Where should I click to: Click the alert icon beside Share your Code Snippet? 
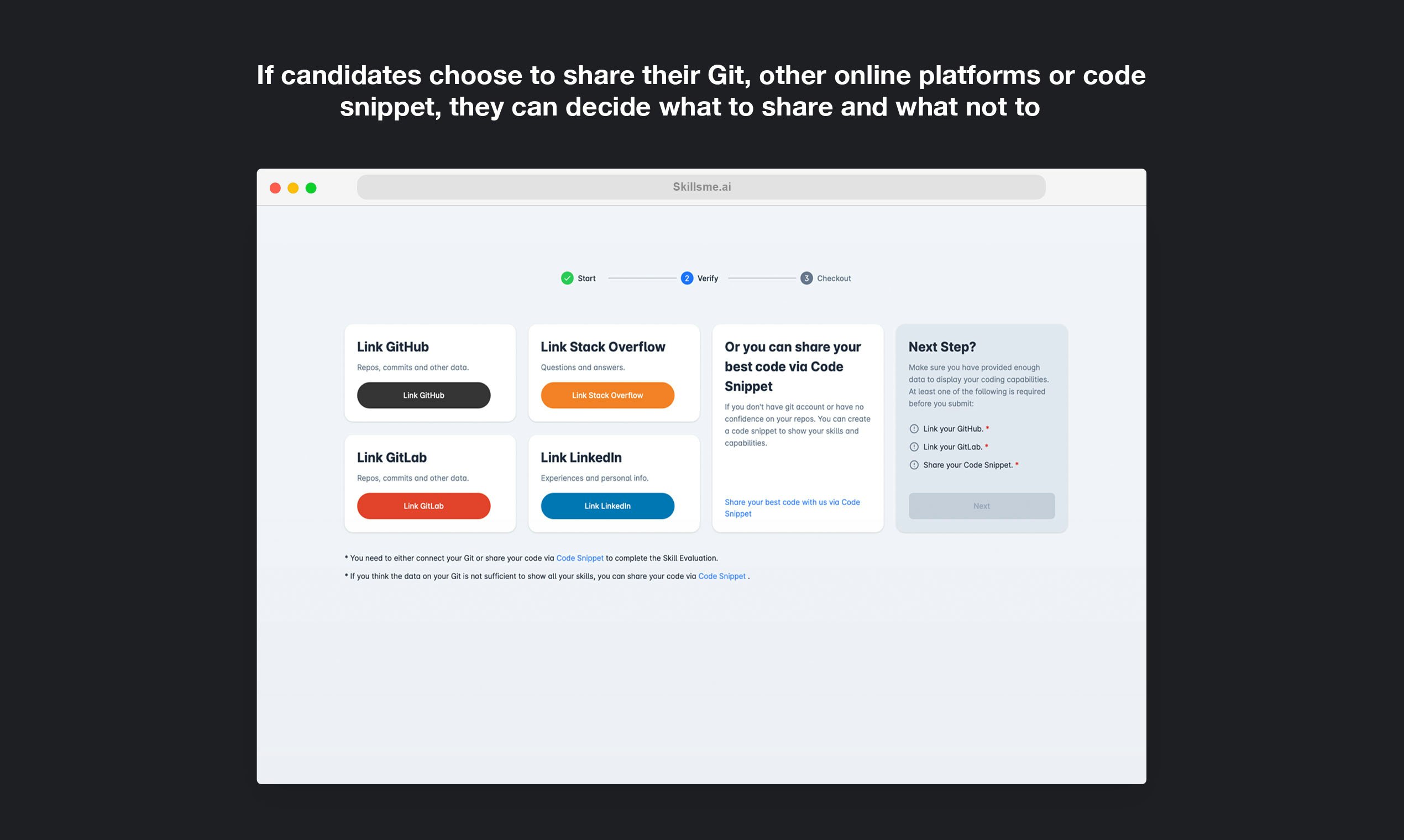(914, 465)
